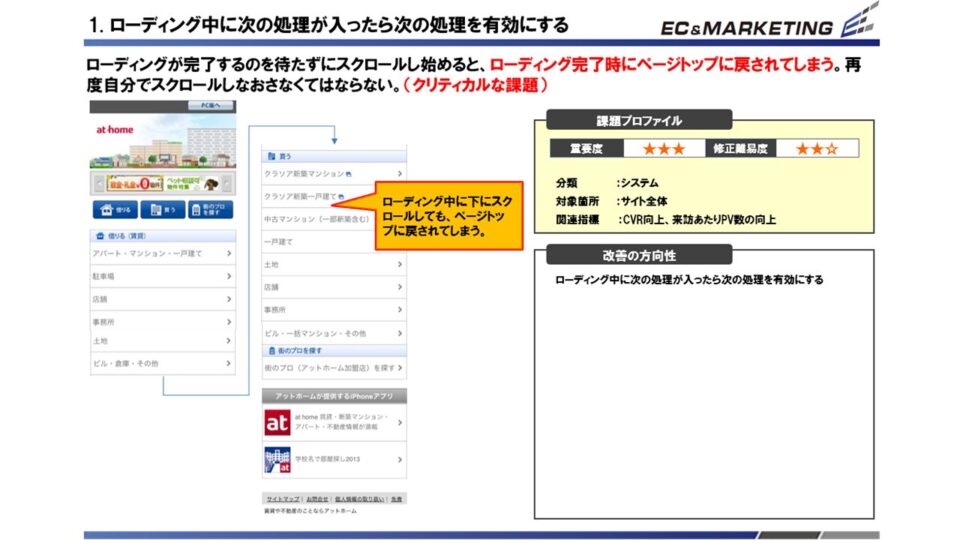Click the 街のプロを探す section header
960x540 pixels.
(x=334, y=351)
